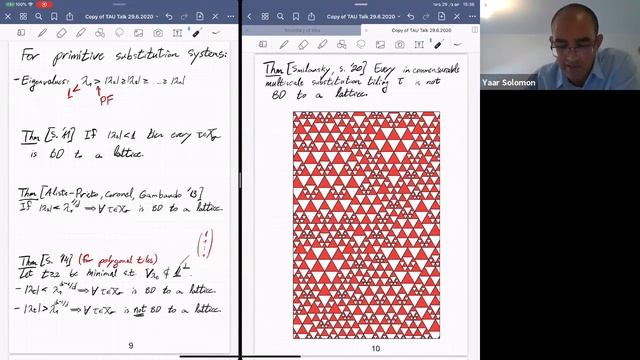The height and width of the screenshot is (360, 640).
Task: Close the 'Copy of TAU Talk' tab
Action: [366, 31]
